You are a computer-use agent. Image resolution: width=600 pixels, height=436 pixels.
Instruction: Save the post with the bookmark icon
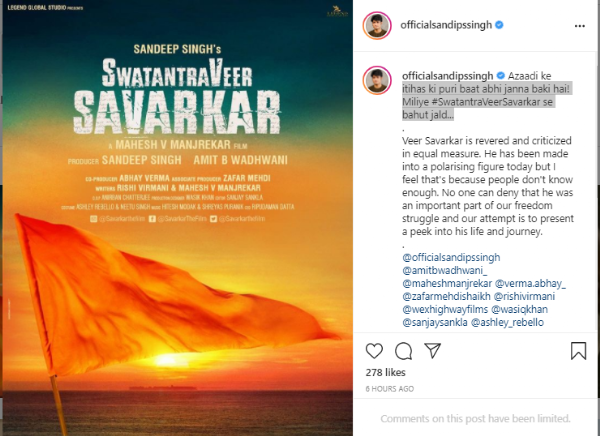578,351
